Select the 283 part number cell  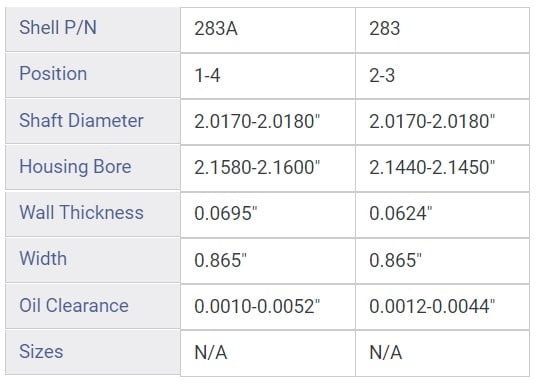(442, 30)
